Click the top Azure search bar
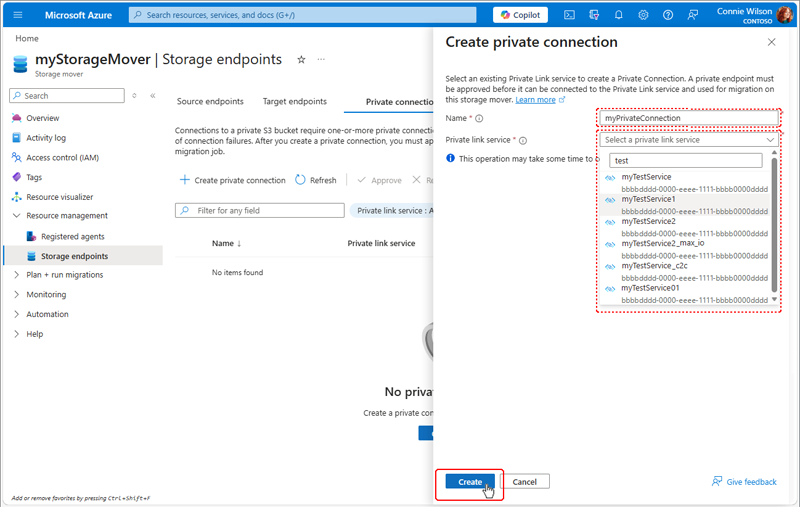The image size is (800, 507). point(303,15)
